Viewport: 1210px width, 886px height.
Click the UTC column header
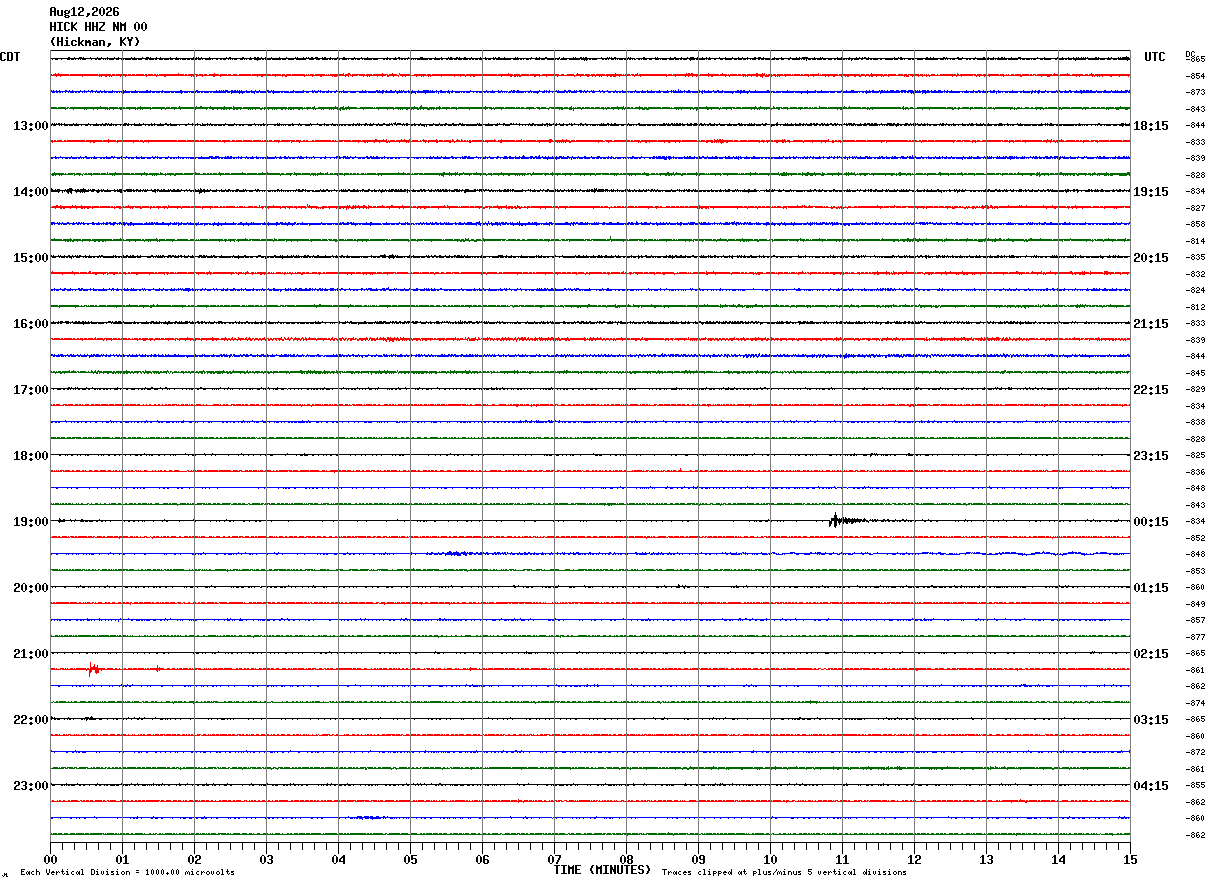pos(1155,57)
